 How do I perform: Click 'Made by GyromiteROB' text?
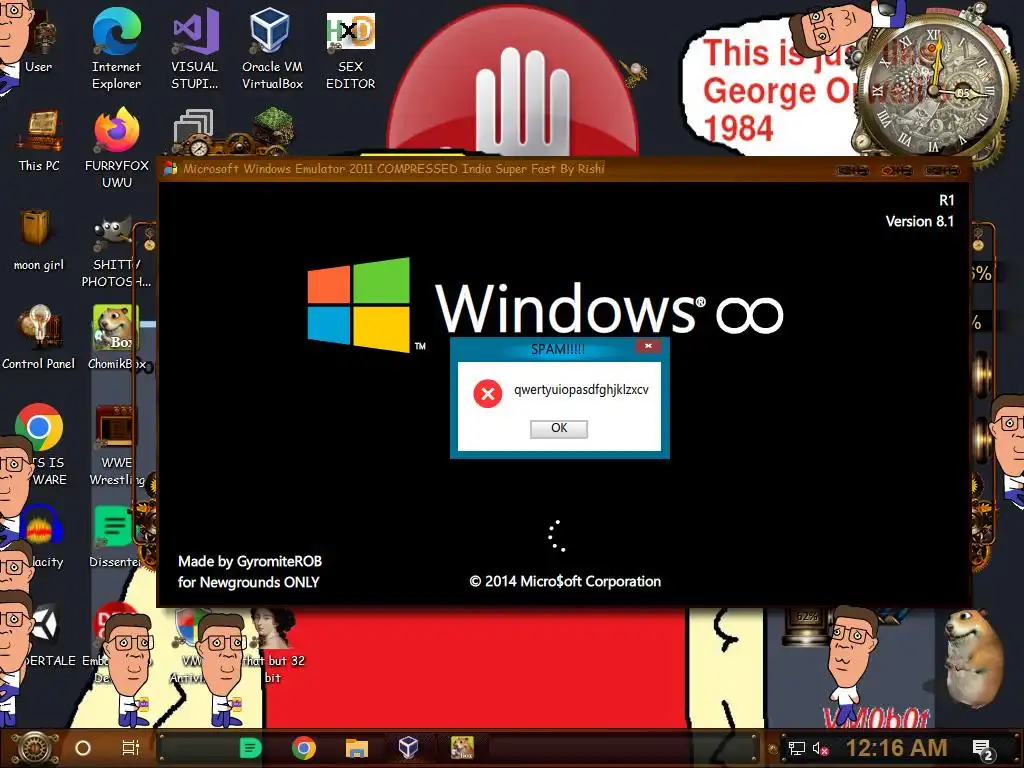coord(250,562)
